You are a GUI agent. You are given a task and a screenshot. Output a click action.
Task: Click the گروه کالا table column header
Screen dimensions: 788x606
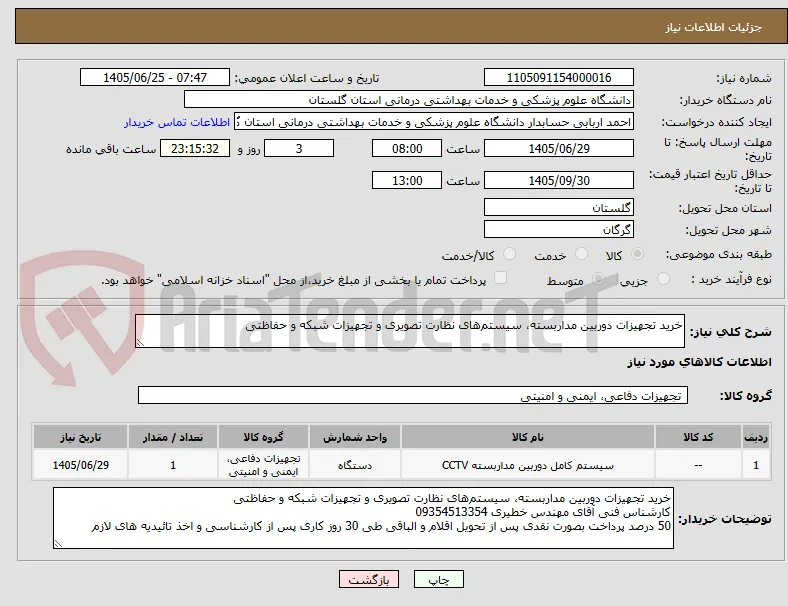coord(263,437)
